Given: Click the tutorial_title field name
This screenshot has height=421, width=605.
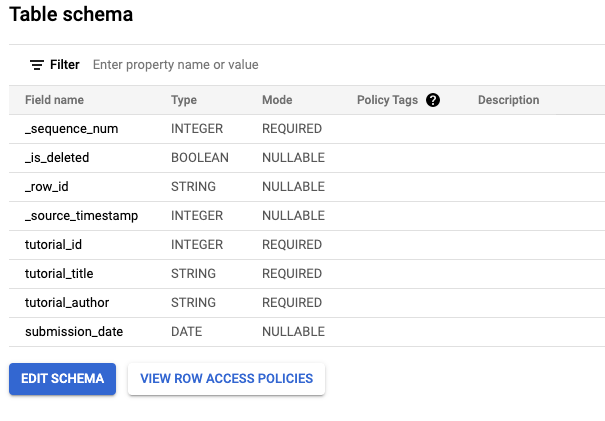Looking at the screenshot, I should [59, 274].
